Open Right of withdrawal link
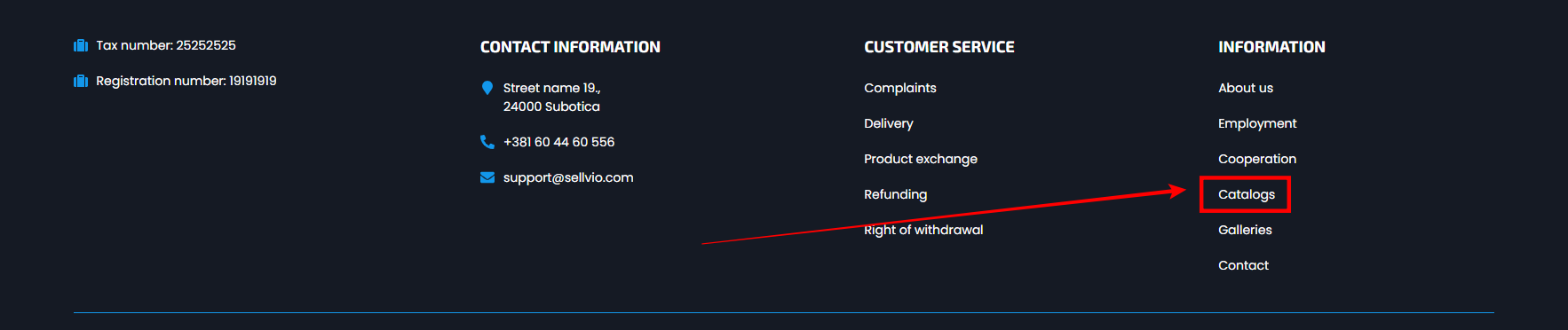Image resolution: width=1568 pixels, height=330 pixels. (x=923, y=230)
